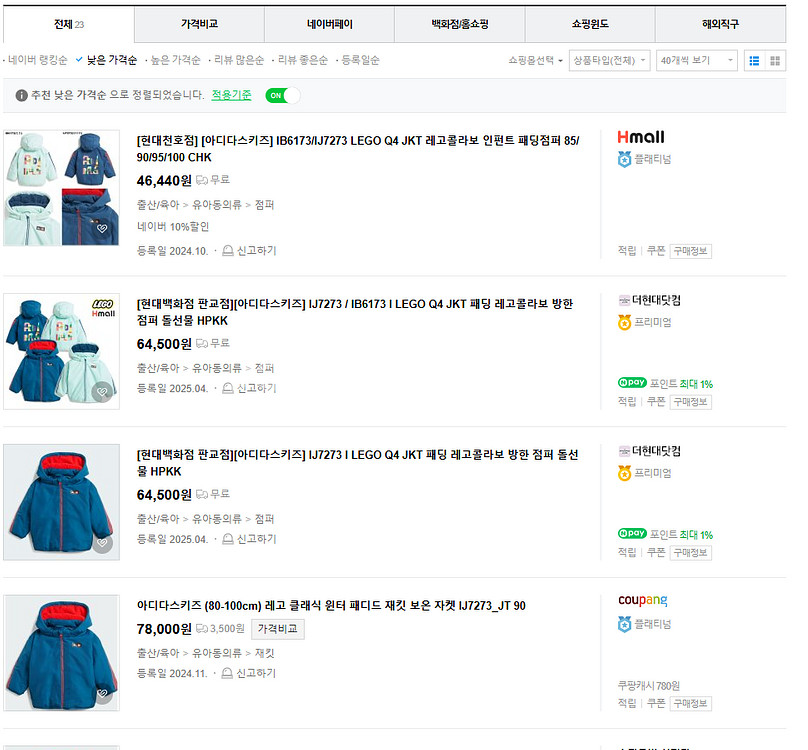The image size is (808, 750).
Task: Open IJ7273 / IB6173 four-jacket thumbnail
Action: point(61,352)
